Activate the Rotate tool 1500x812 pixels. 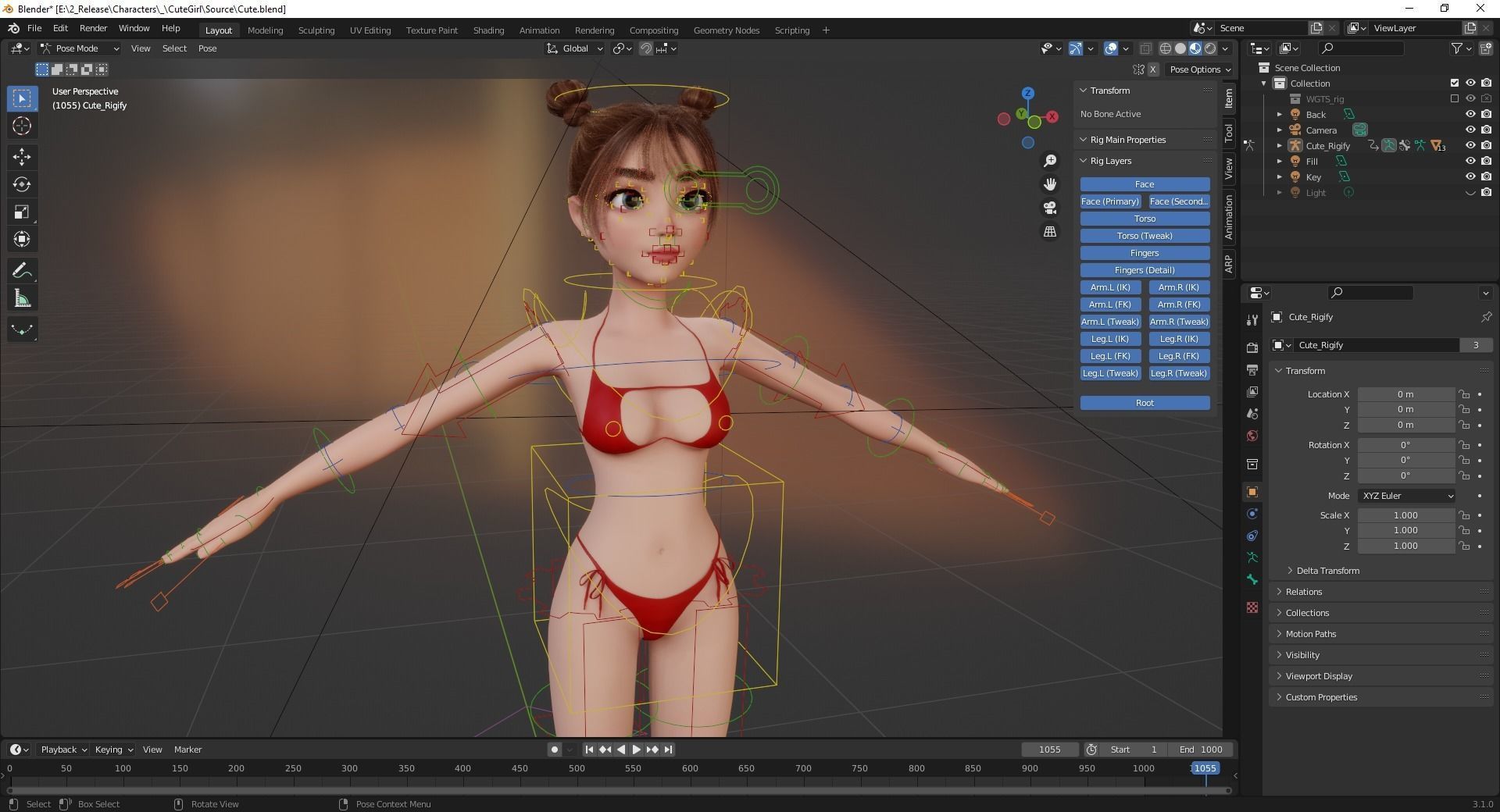pyautogui.click(x=22, y=184)
